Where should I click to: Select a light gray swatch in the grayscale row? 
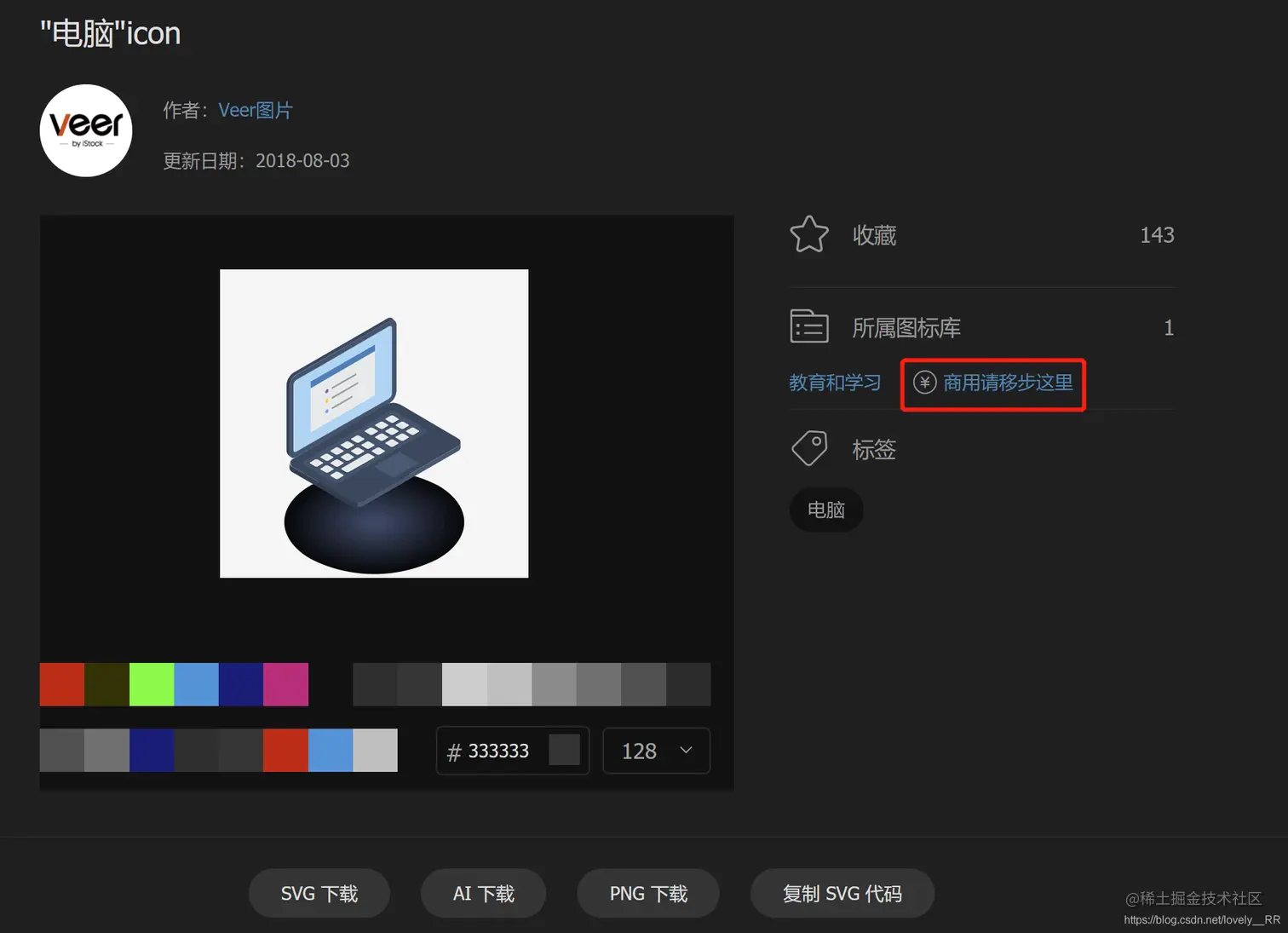pos(464,683)
